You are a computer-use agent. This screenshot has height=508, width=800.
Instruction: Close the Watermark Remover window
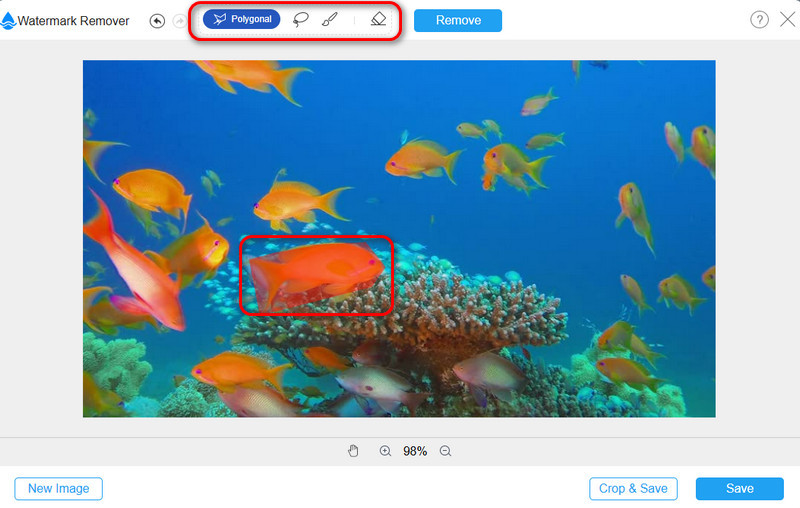coord(786,20)
